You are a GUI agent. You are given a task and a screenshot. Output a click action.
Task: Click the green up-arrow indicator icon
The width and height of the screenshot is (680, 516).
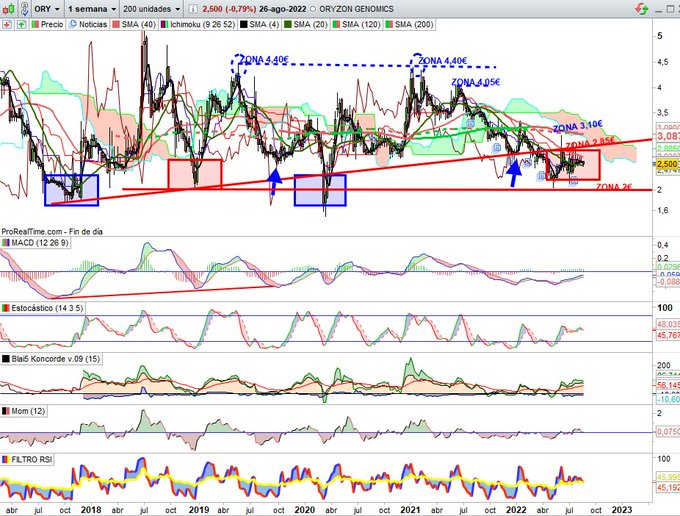pos(21,25)
